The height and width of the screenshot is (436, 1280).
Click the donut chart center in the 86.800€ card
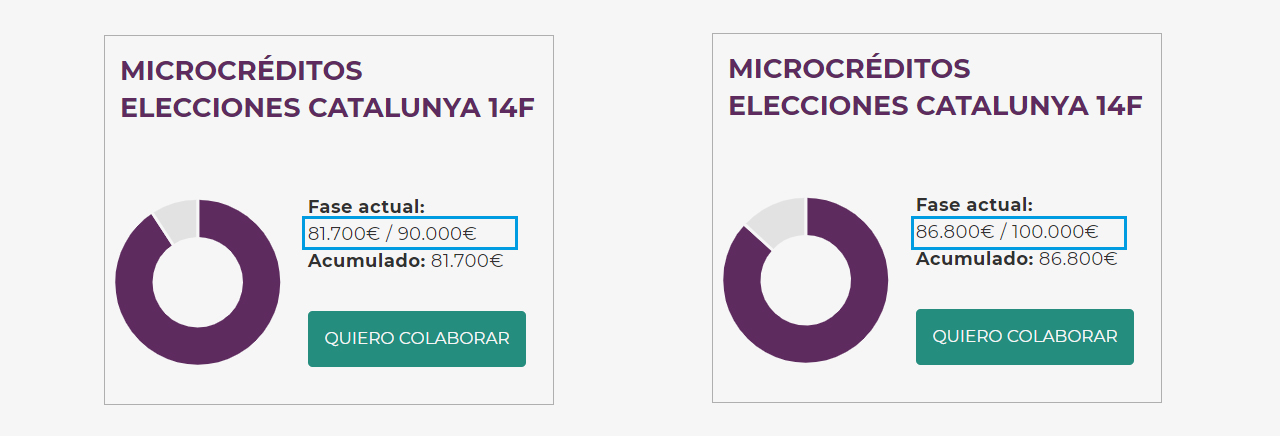(806, 279)
